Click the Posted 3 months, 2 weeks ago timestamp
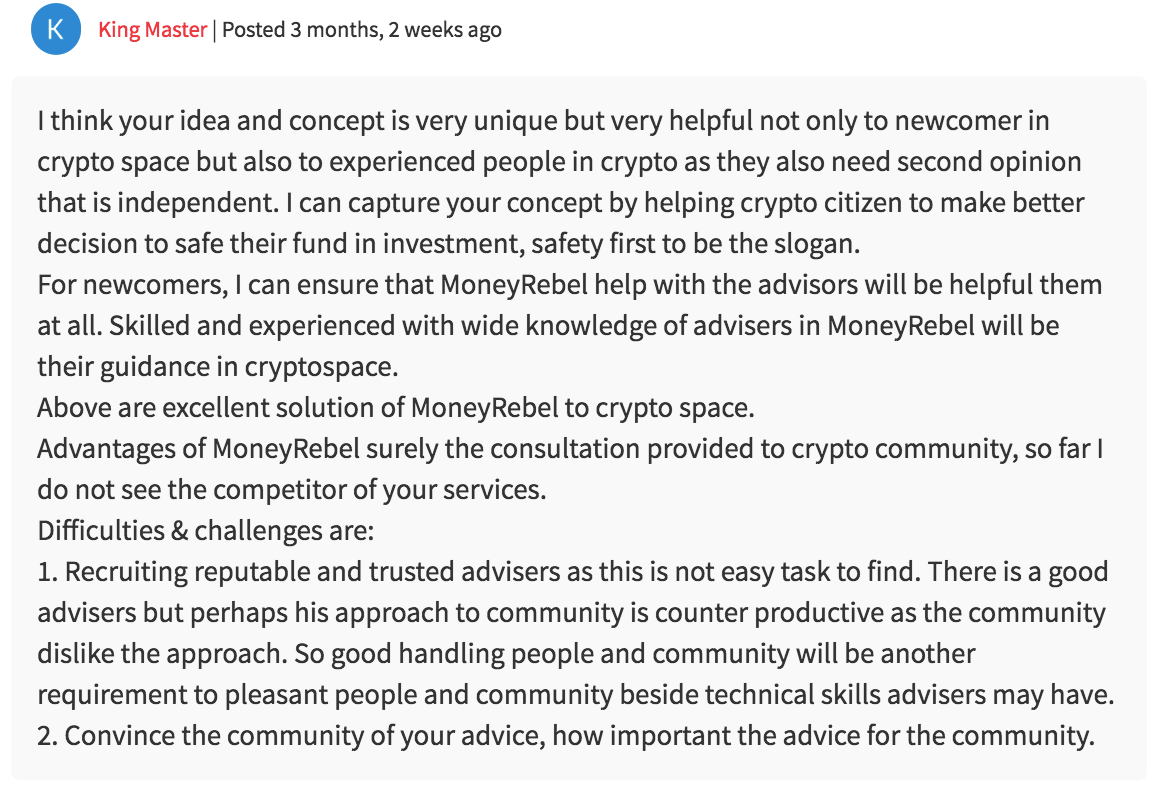Screen dimensions: 1149x785 point(362,30)
